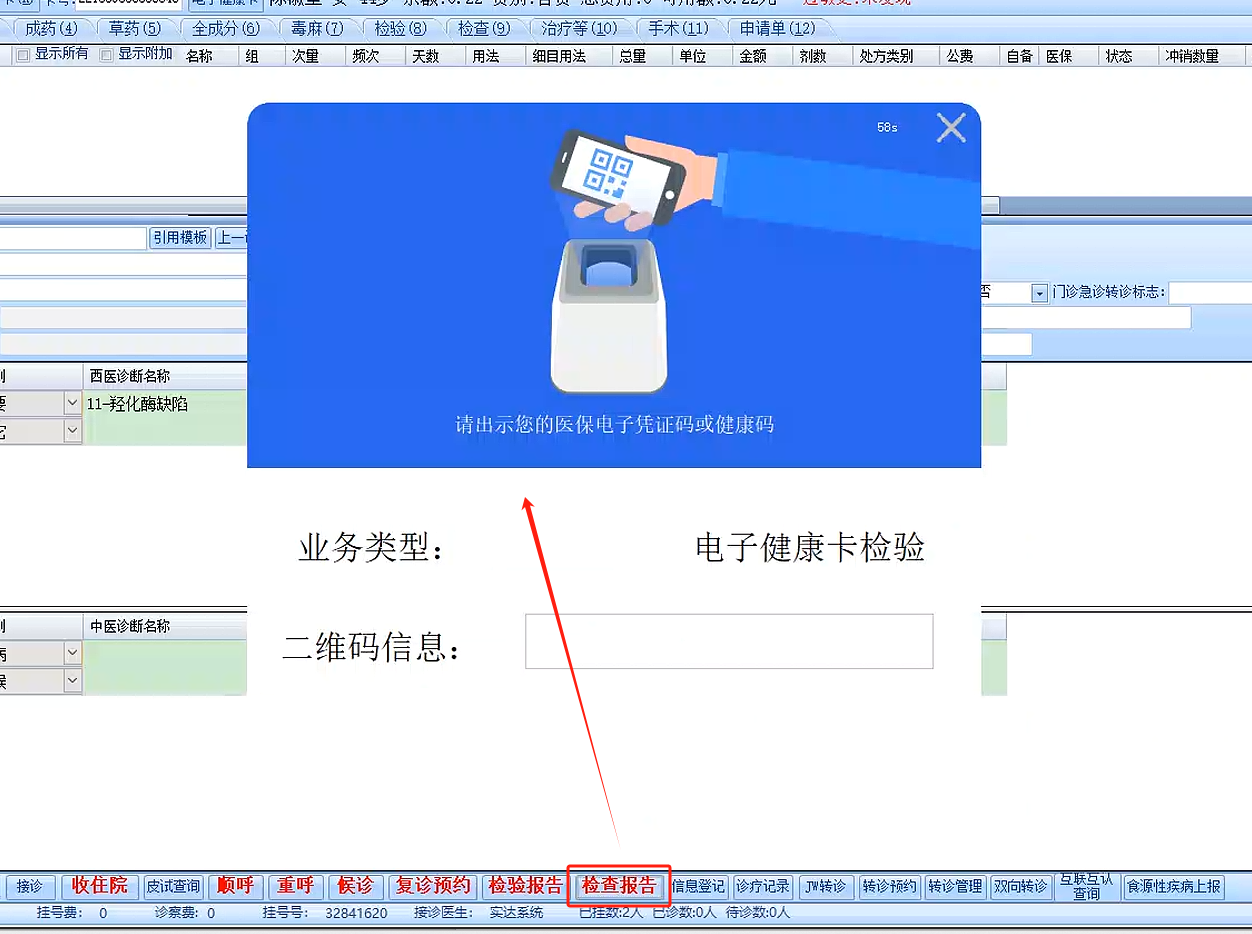This screenshot has height=934, width=1252.
Task: Go to the 手术(11) tab
Action: 678,28
